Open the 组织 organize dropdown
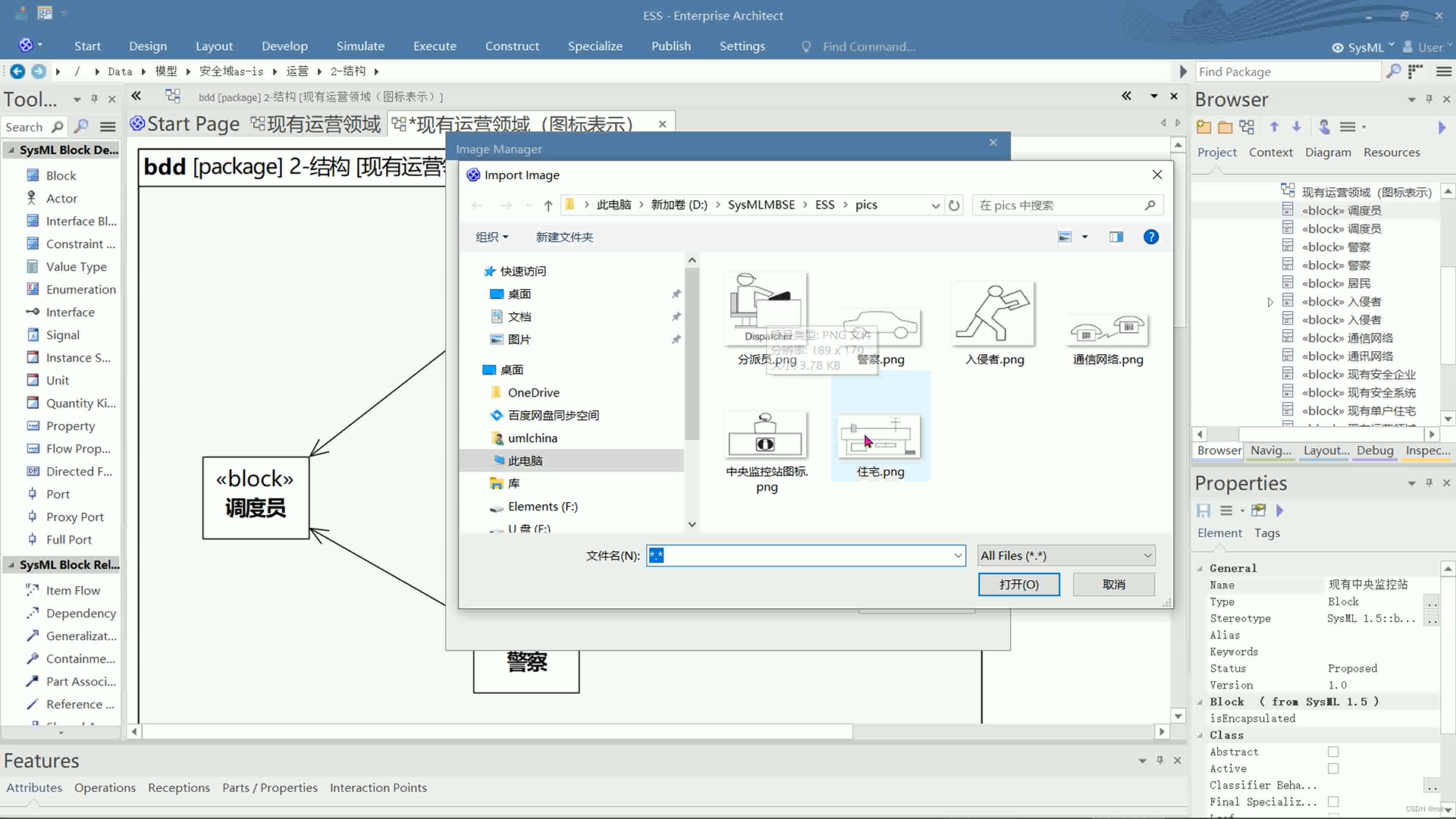 pos(491,237)
